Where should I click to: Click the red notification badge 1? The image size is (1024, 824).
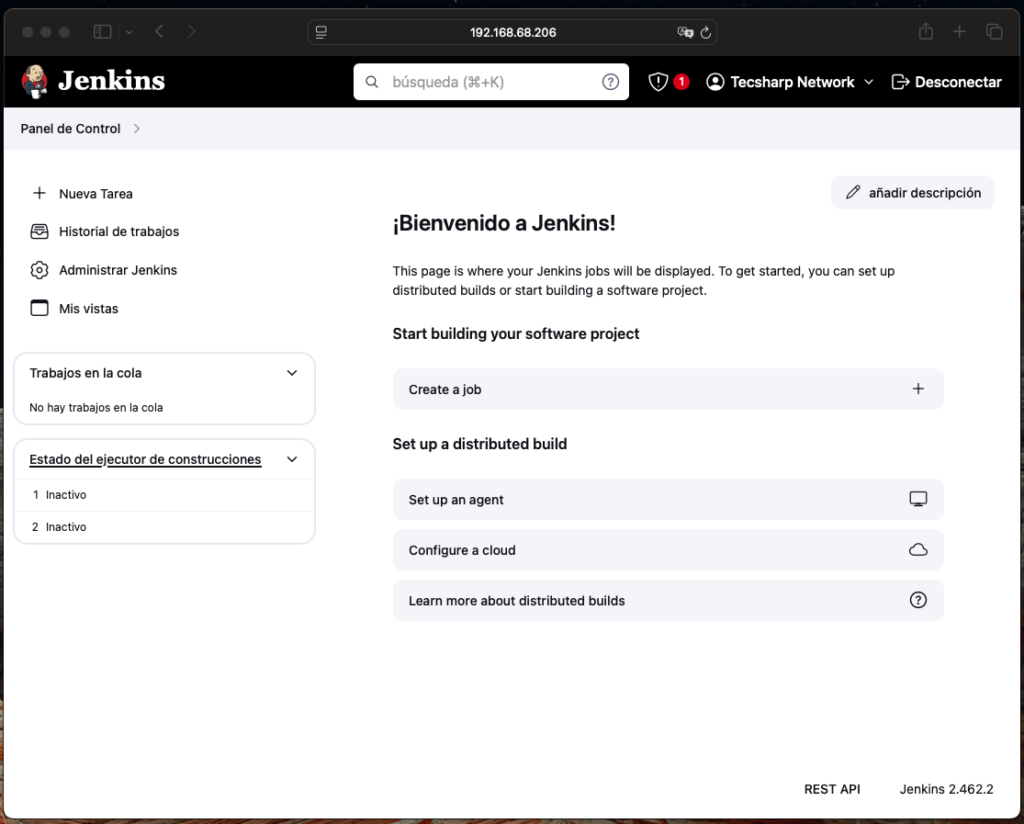tap(681, 82)
